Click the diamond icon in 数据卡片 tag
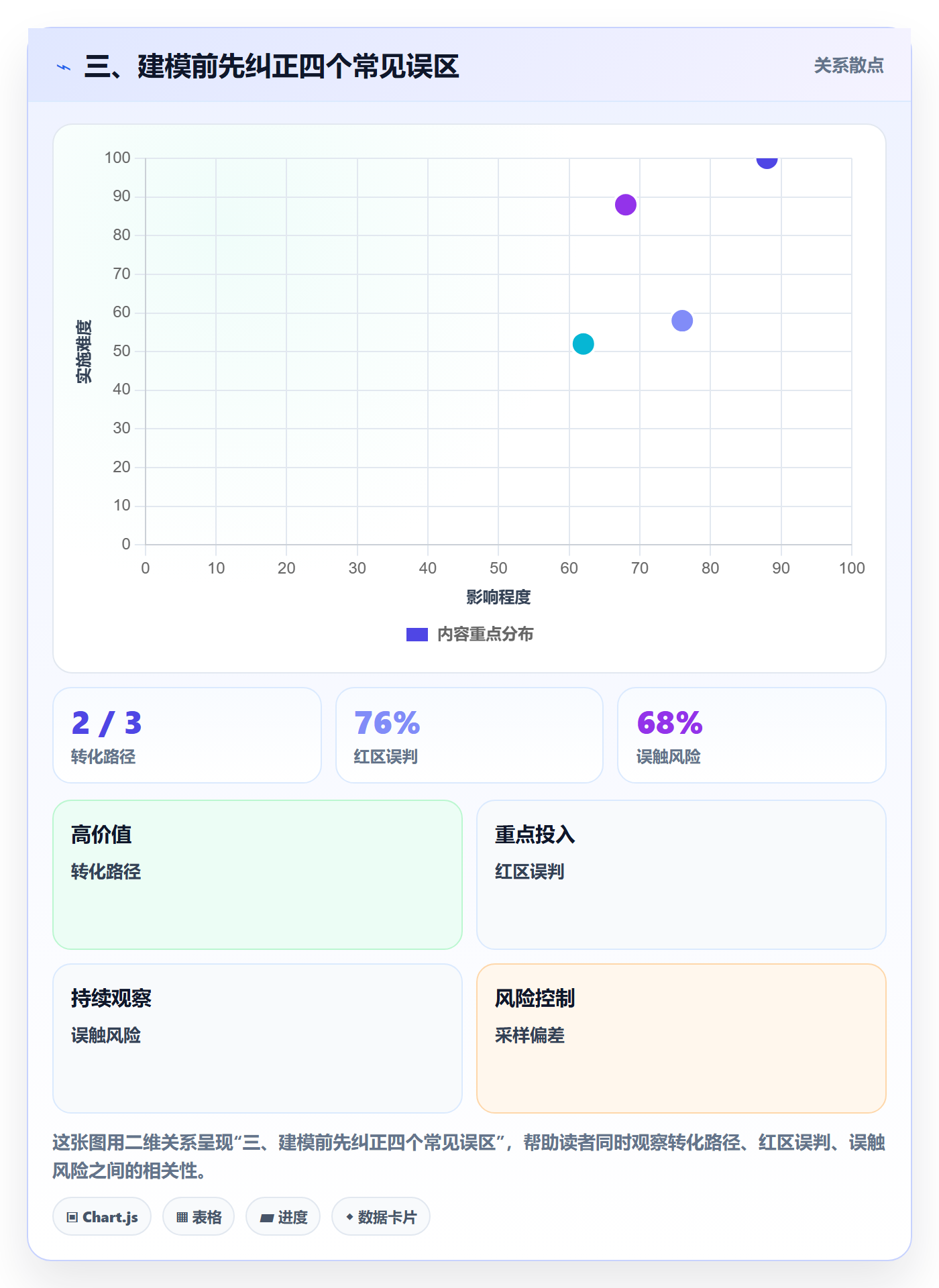Viewport: 939px width, 1288px height. click(349, 1217)
